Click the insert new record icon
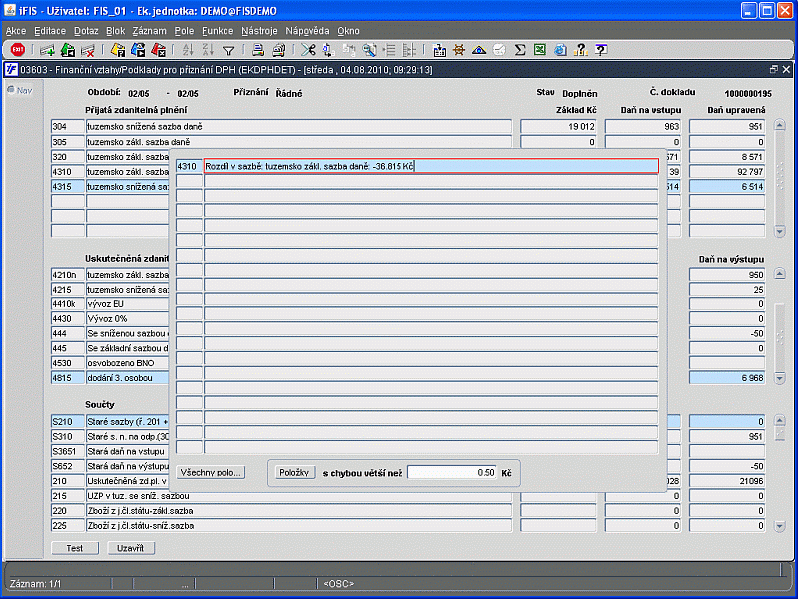The image size is (798, 599). pos(47,50)
